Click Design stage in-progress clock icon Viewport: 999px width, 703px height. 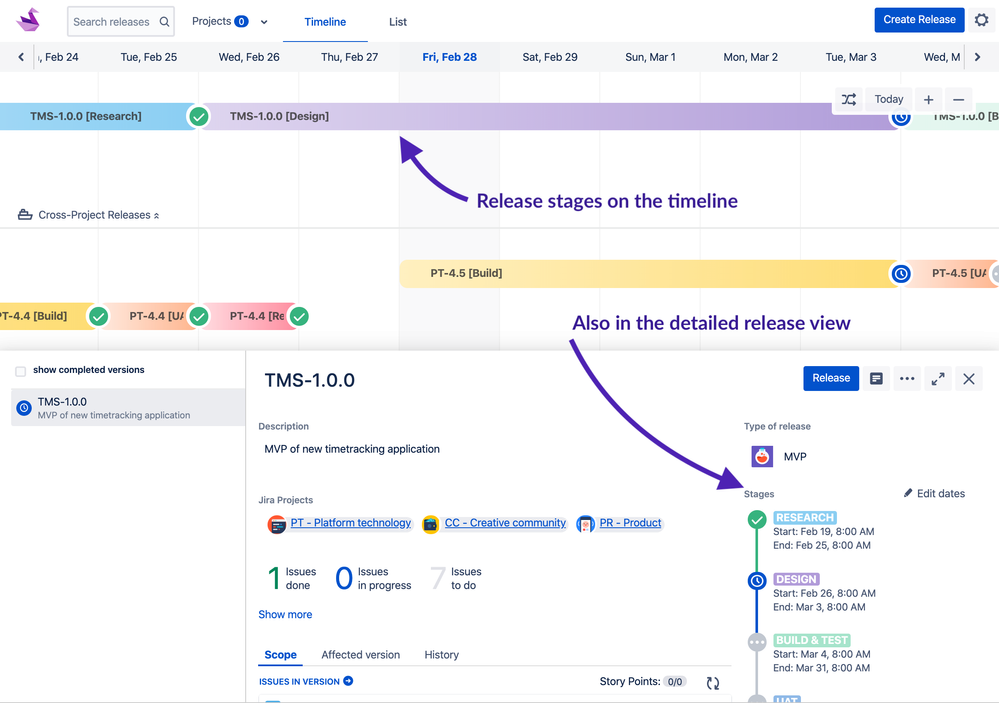(757, 581)
